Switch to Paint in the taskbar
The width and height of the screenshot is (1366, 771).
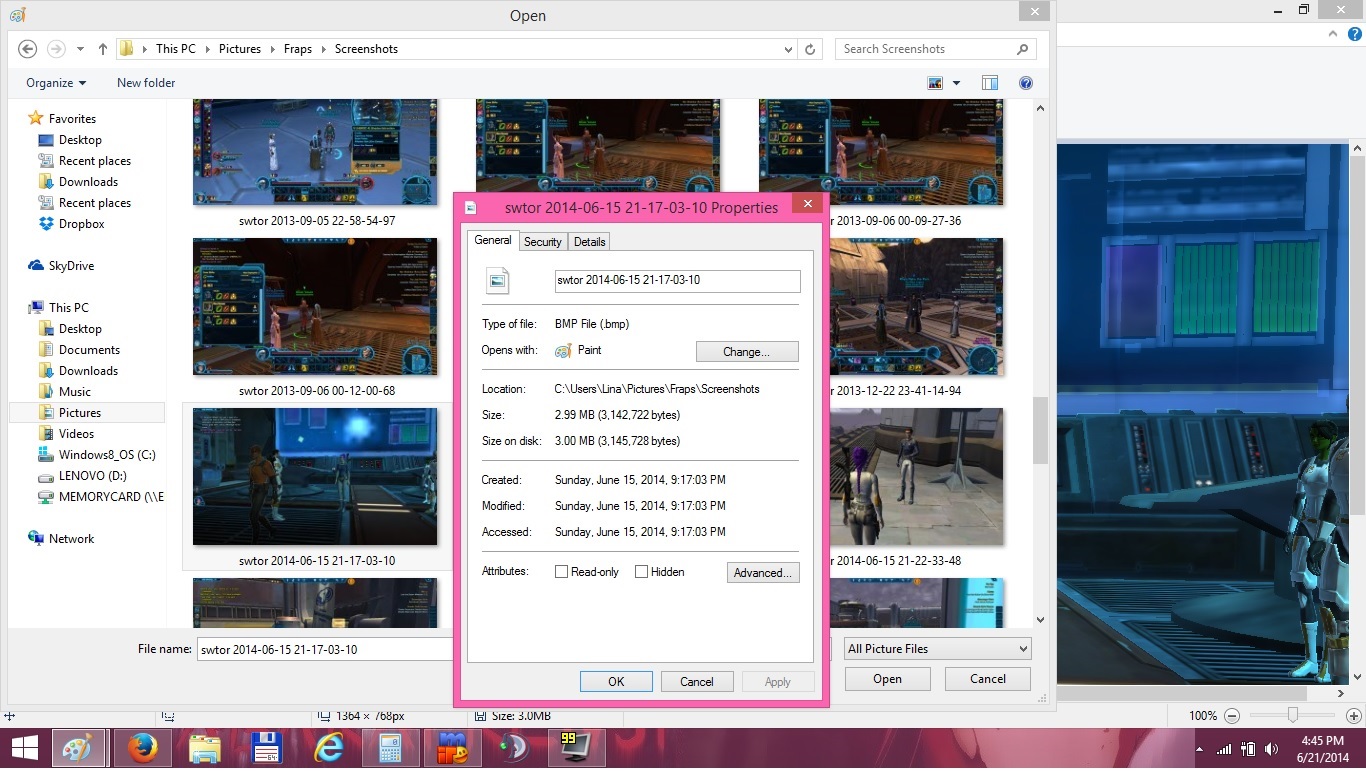[x=78, y=748]
